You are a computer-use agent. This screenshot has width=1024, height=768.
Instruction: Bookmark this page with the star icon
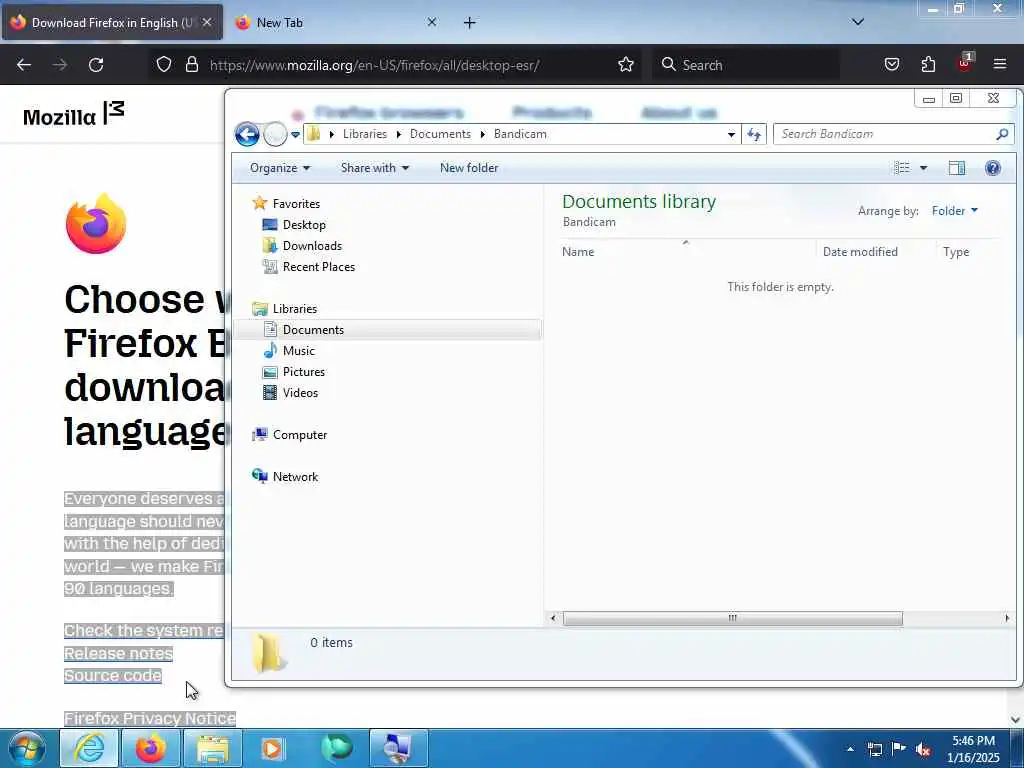pyautogui.click(x=626, y=65)
